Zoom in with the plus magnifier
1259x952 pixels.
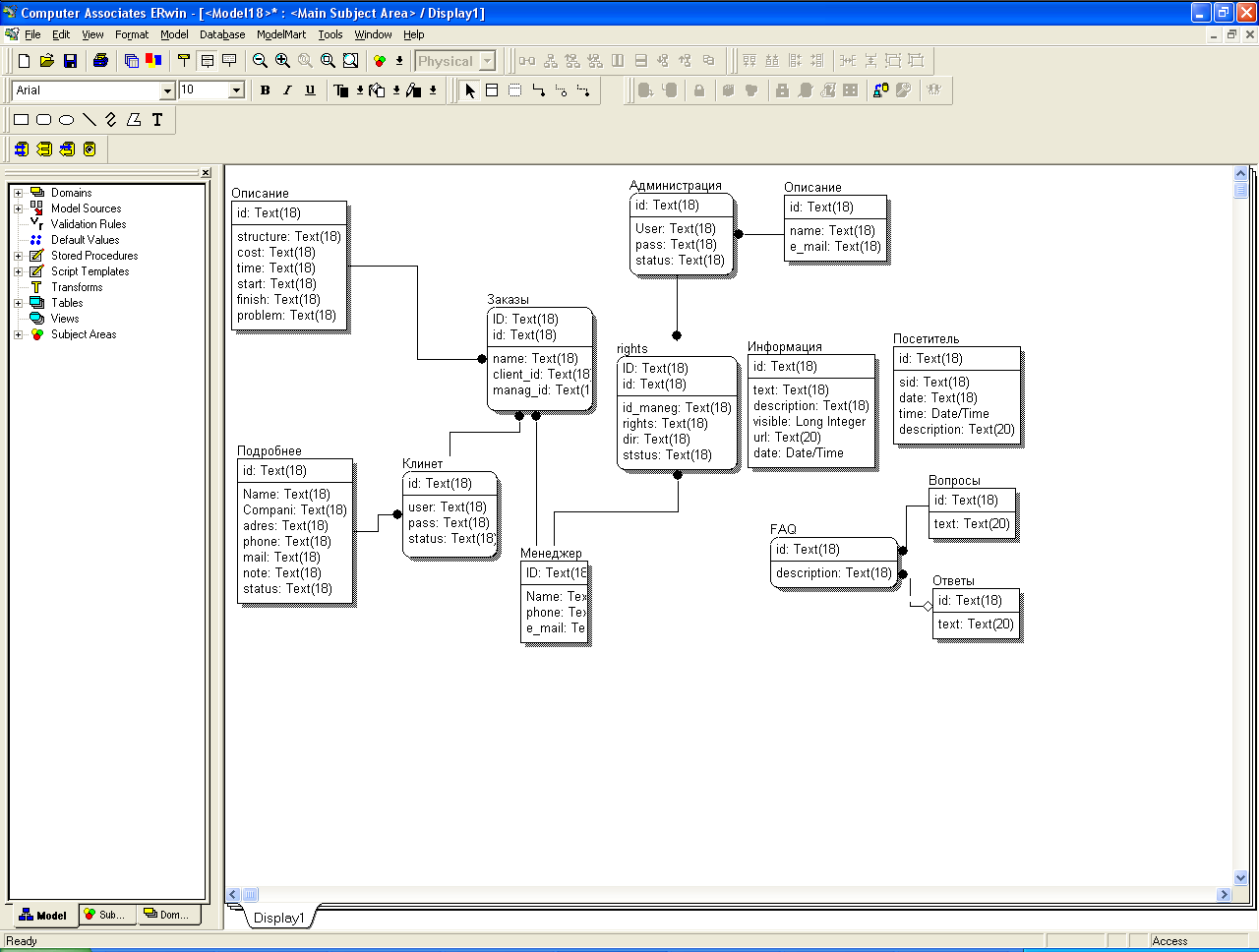click(x=282, y=61)
